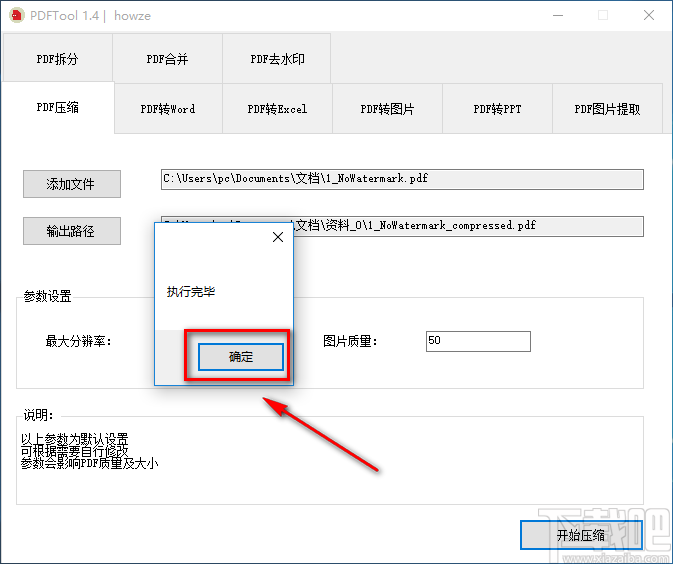Select the PDF去水印 tab
Image resolution: width=673 pixels, height=564 pixels.
click(x=277, y=58)
